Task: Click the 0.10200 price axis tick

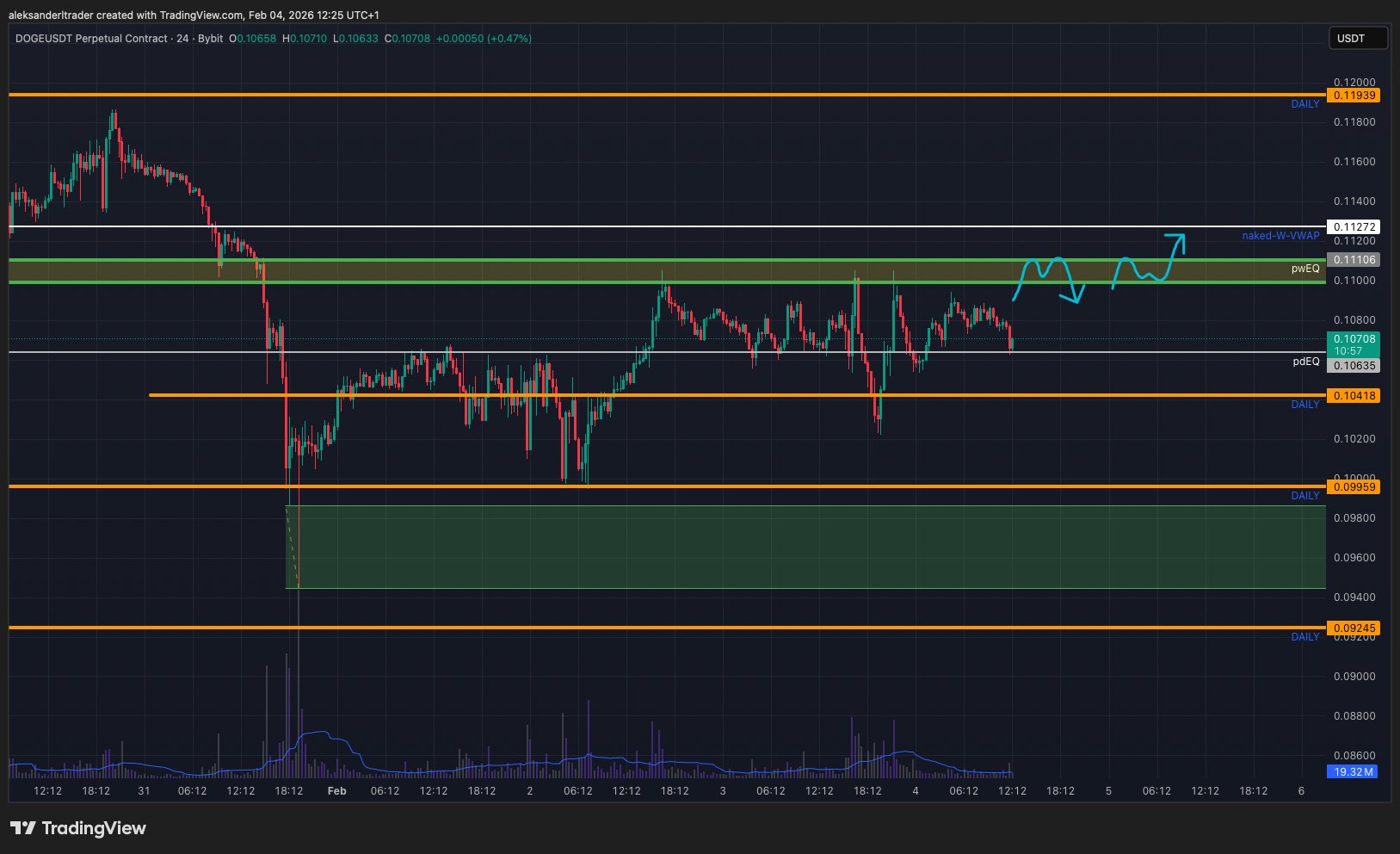Action: pos(1354,439)
